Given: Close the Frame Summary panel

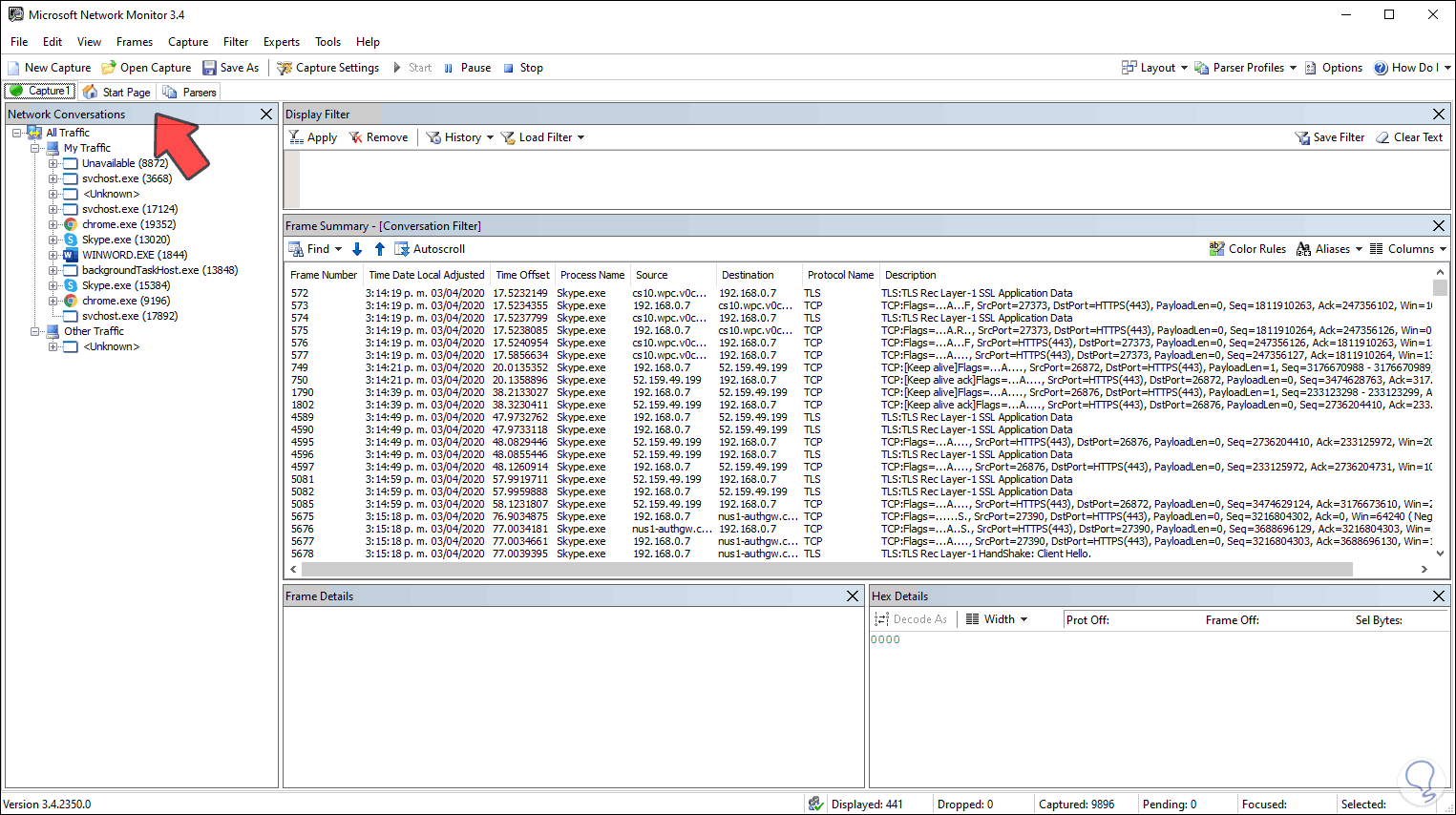Looking at the screenshot, I should pyautogui.click(x=1439, y=225).
